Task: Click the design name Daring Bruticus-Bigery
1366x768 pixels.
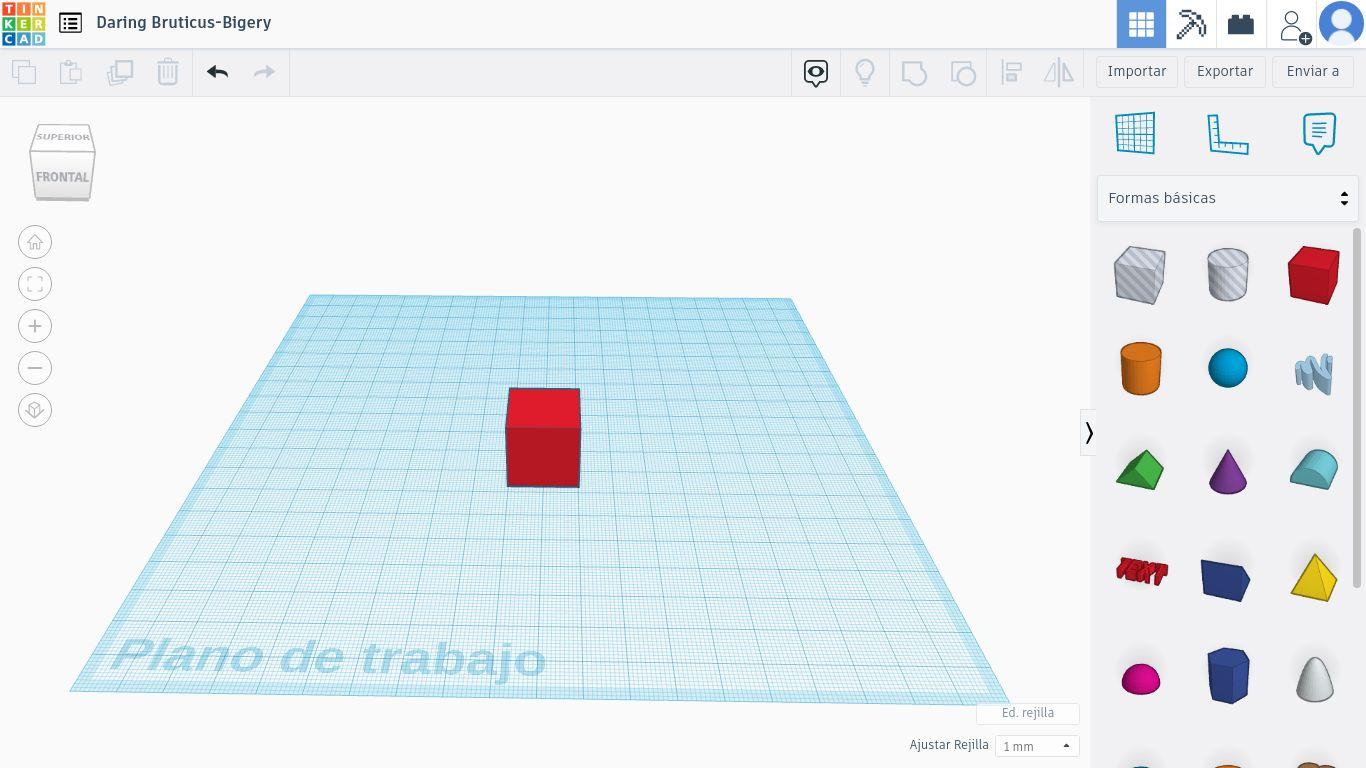Action: pyautogui.click(x=184, y=22)
